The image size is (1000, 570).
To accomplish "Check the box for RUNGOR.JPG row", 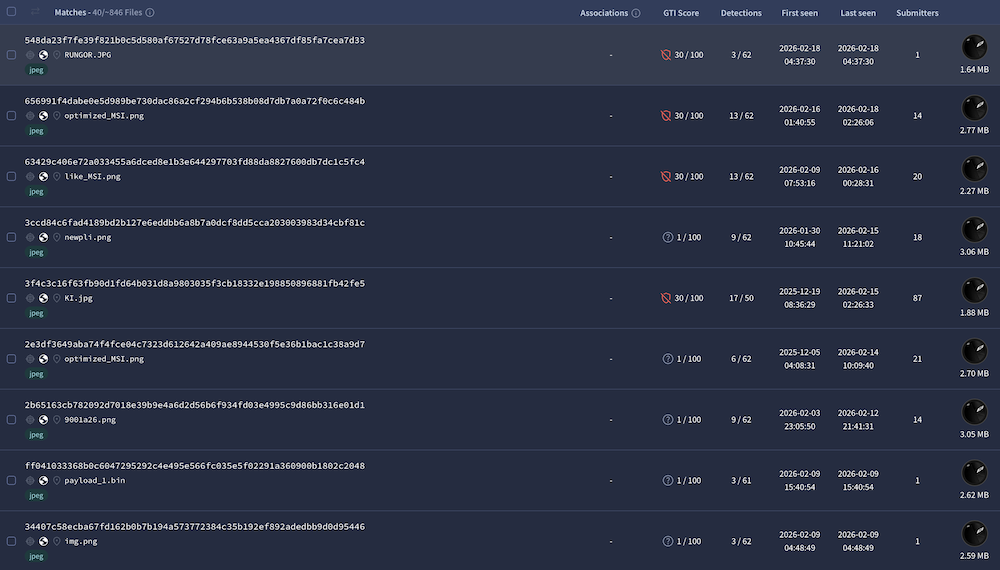I will pyautogui.click(x=12, y=55).
